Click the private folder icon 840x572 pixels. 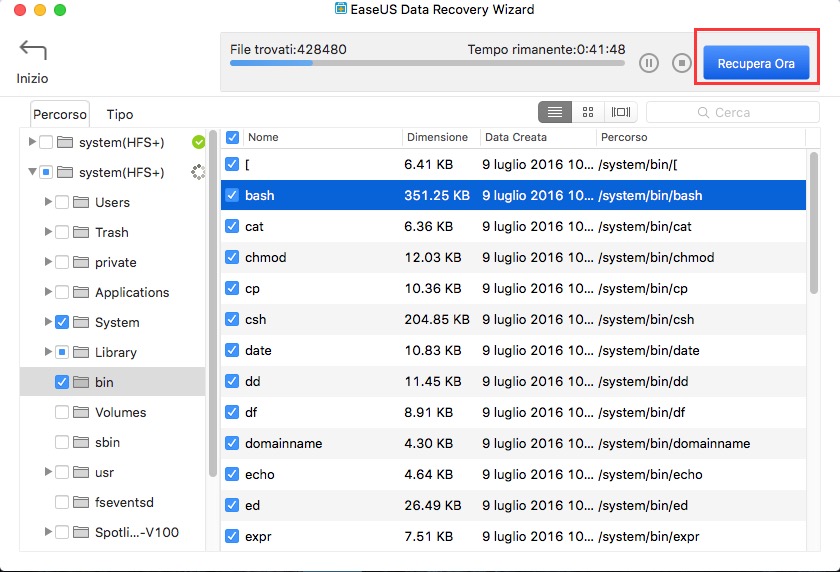click(81, 262)
